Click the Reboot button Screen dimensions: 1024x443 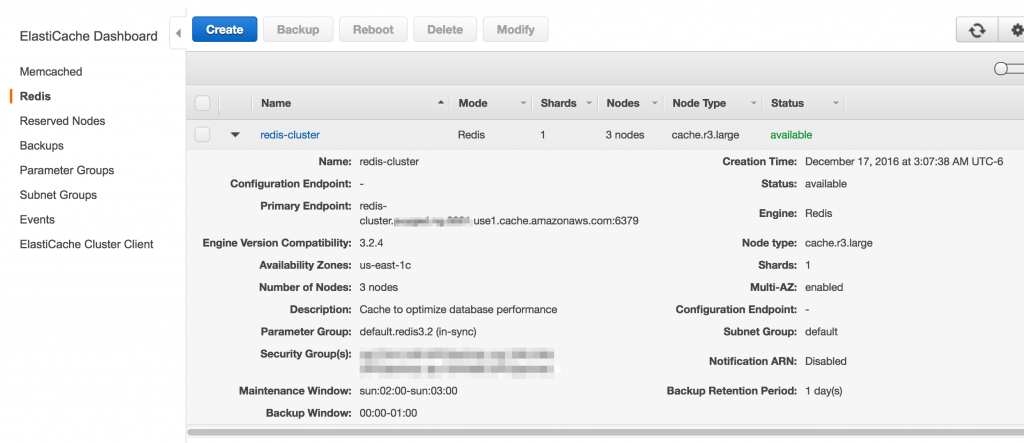pyautogui.click(x=373, y=29)
